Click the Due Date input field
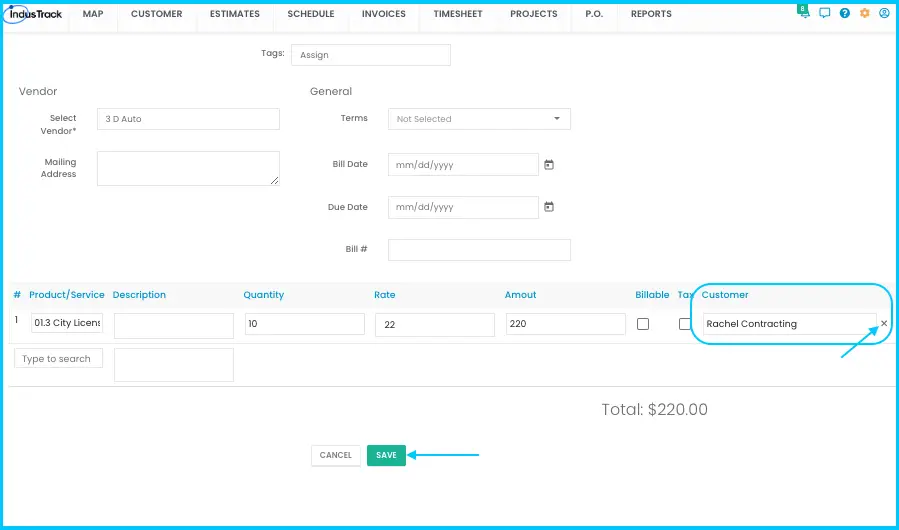Viewport: 899px width, 530px height. pos(463,207)
